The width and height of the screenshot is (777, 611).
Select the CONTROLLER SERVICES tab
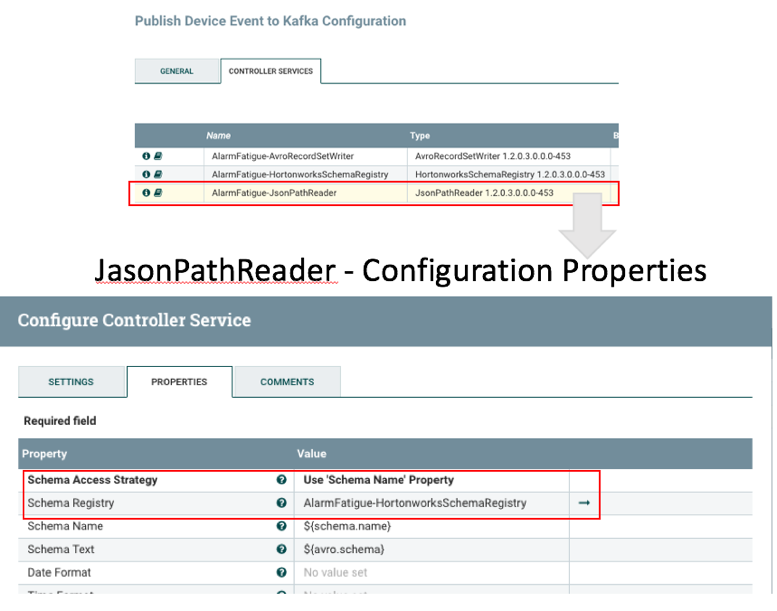pos(271,71)
